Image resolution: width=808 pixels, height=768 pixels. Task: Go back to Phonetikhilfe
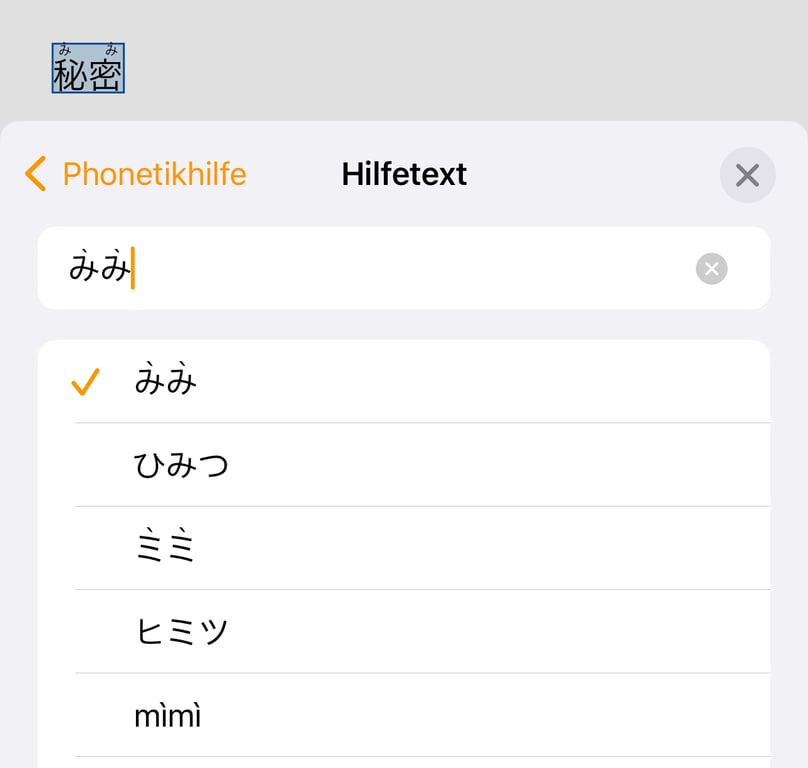coord(153,174)
